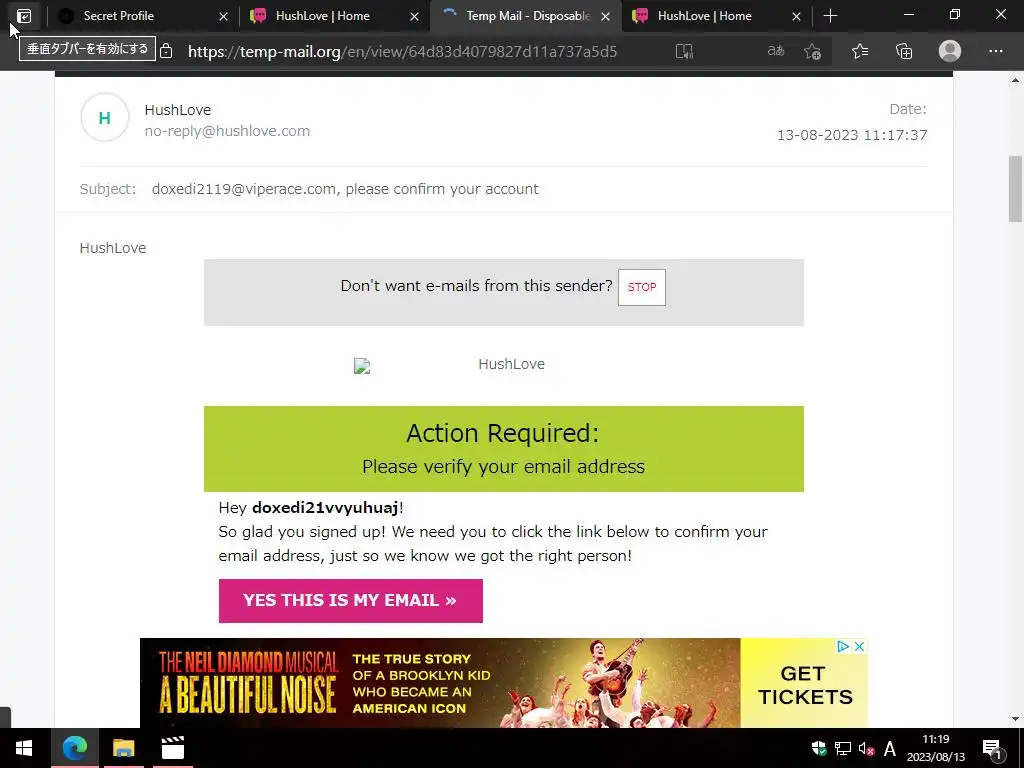Add this page to favorites
The width and height of the screenshot is (1024, 768).
(812, 51)
